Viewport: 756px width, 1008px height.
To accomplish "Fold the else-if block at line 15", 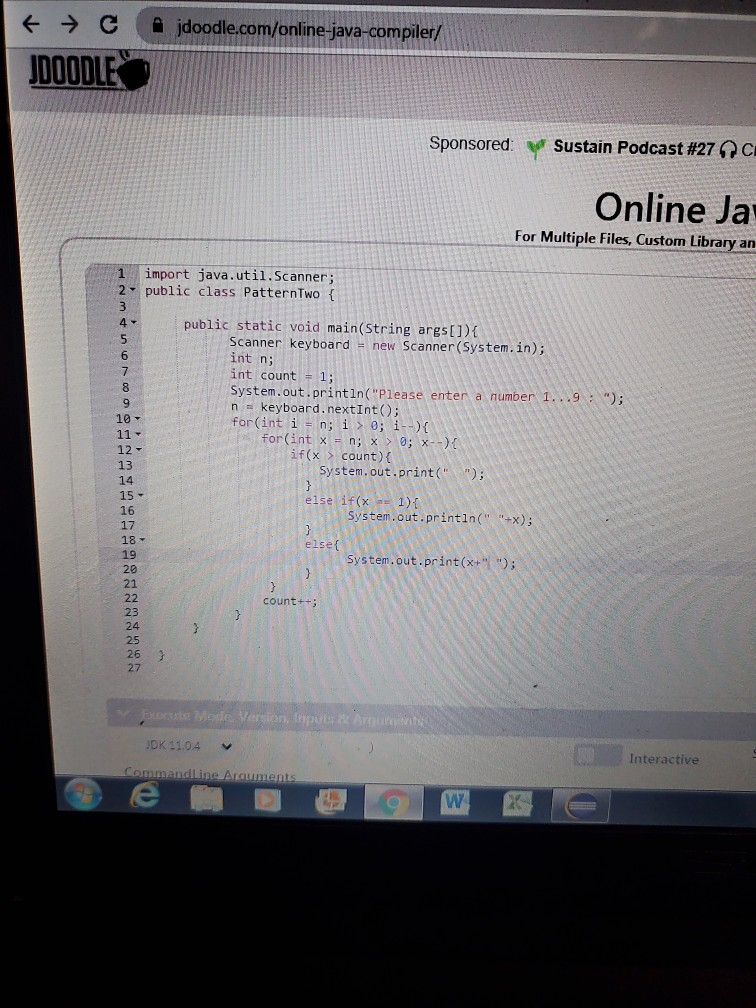I will (141, 496).
